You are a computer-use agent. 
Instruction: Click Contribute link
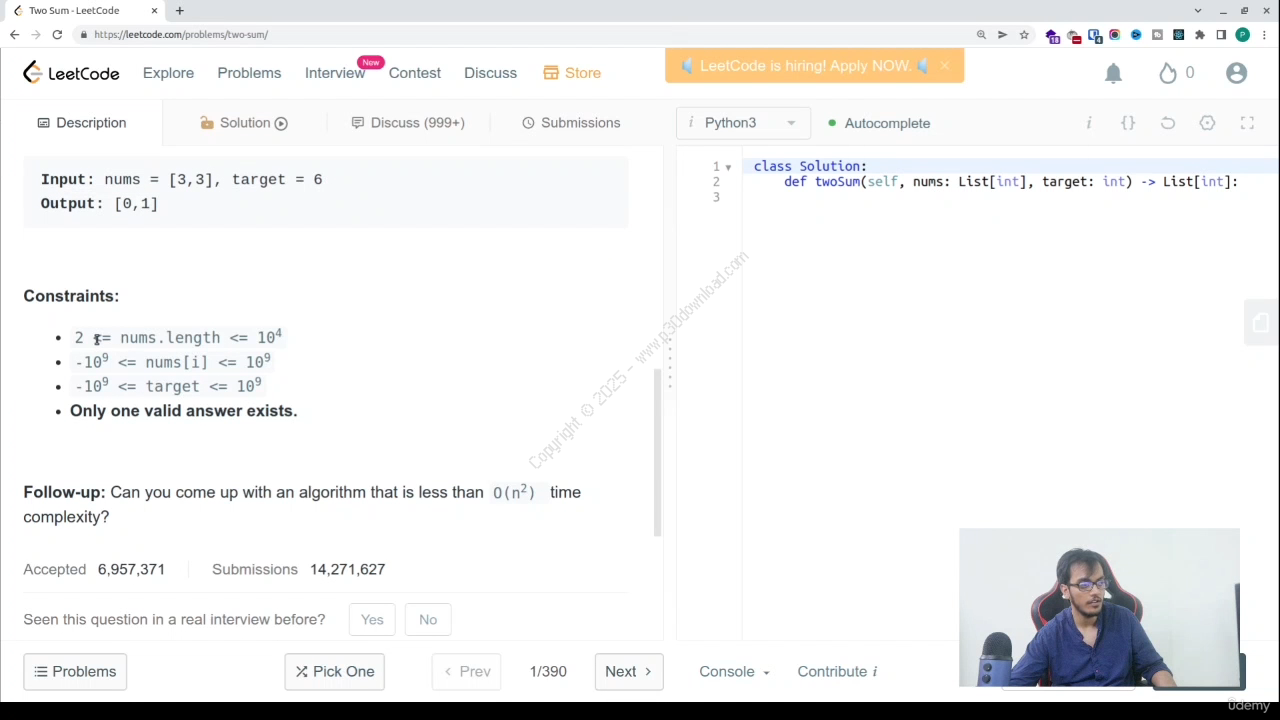pos(837,672)
